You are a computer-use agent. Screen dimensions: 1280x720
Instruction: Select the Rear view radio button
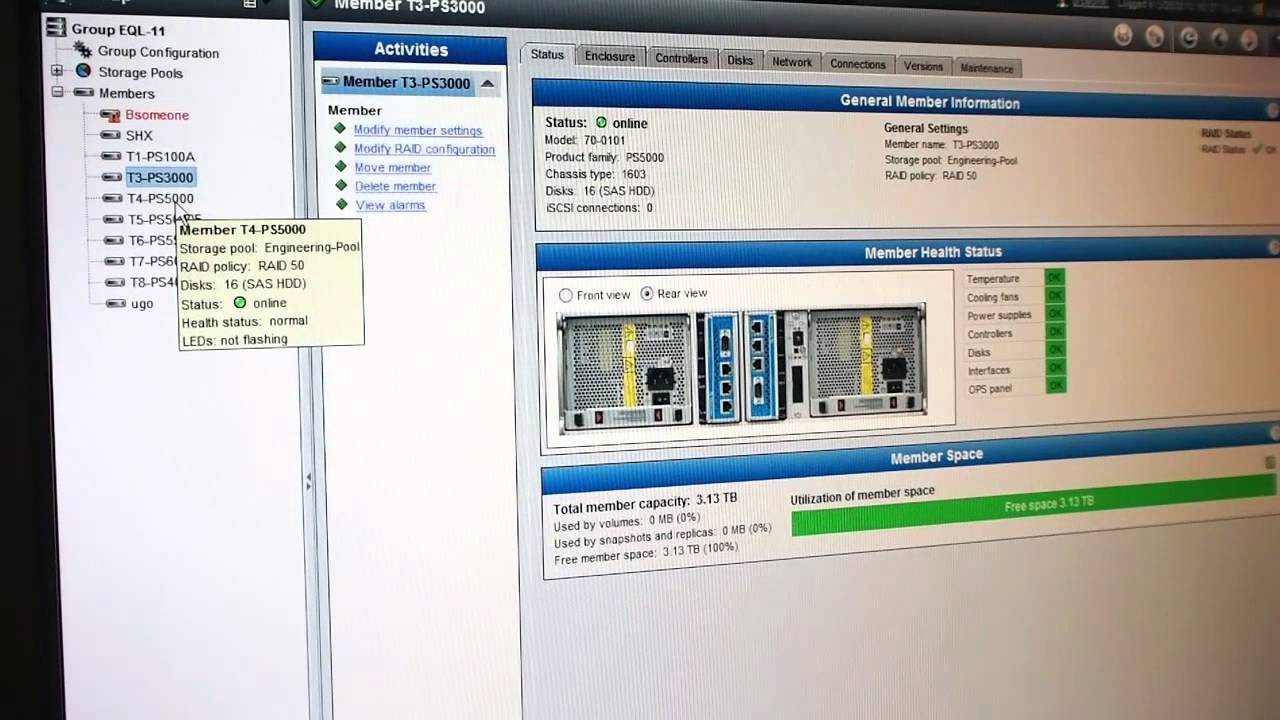tap(647, 293)
